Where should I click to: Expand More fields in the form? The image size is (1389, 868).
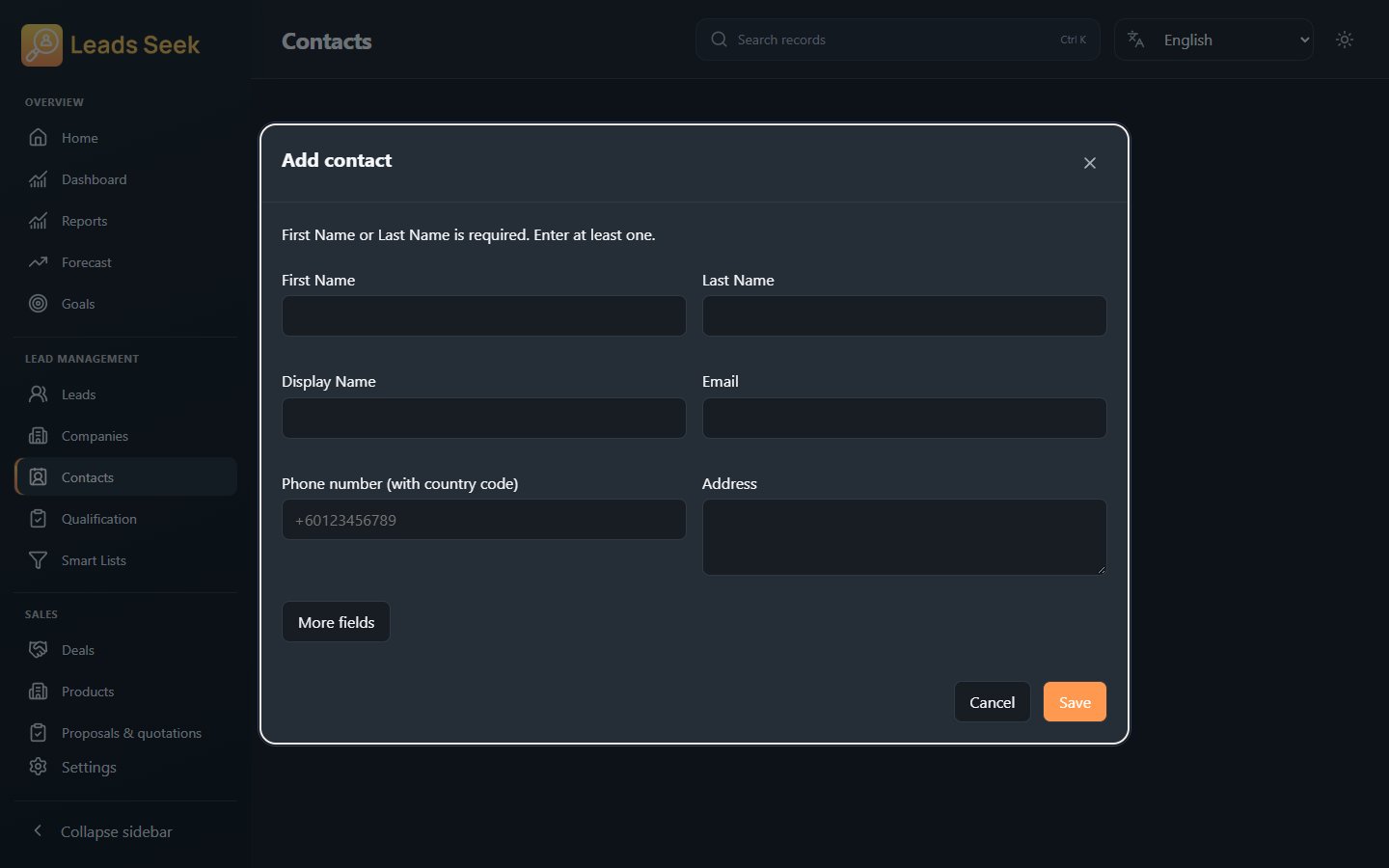(x=336, y=622)
